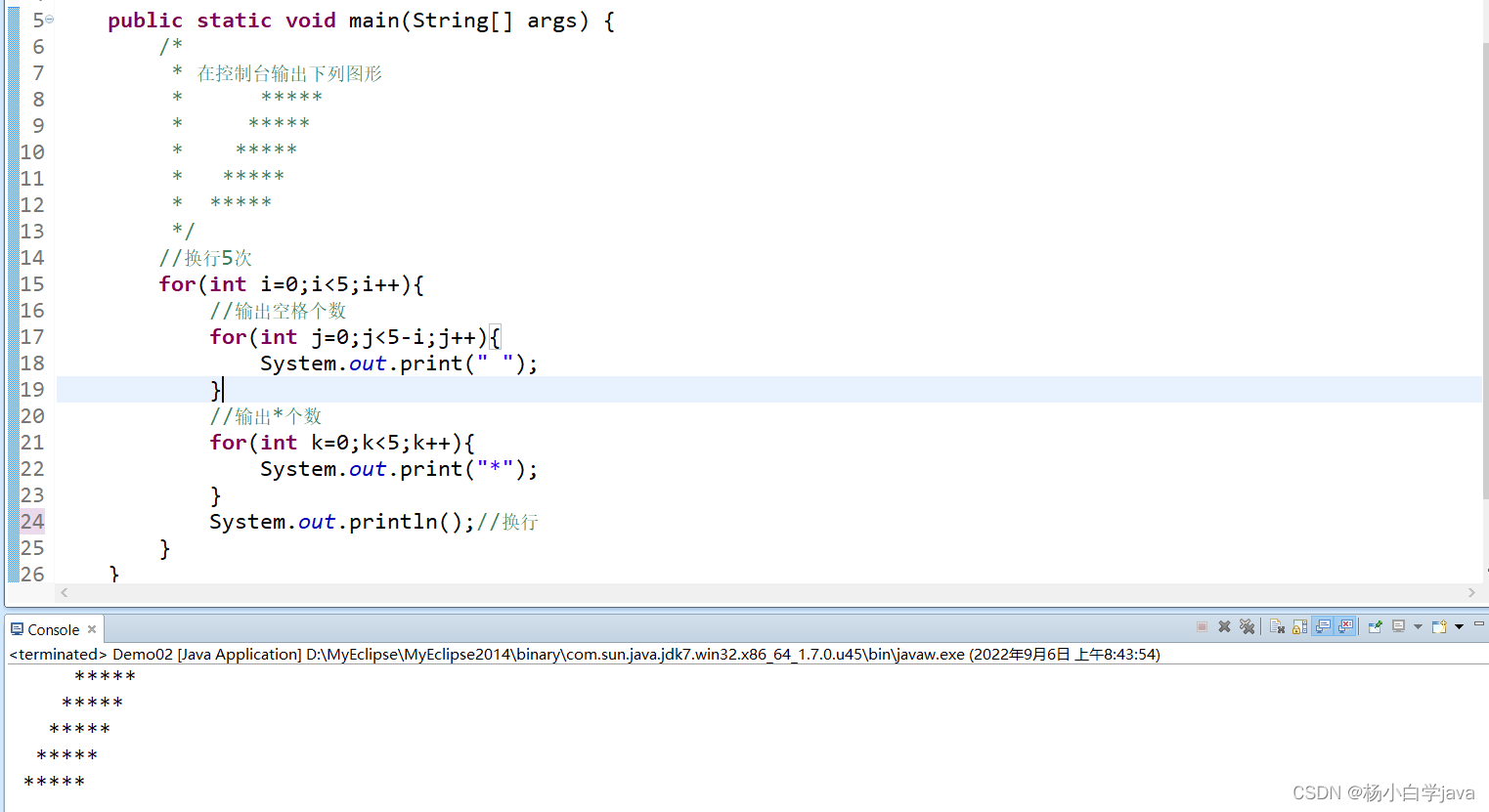This screenshot has width=1489, height=812.
Task: Click terminated Demo02 launch description text
Action: (585, 654)
